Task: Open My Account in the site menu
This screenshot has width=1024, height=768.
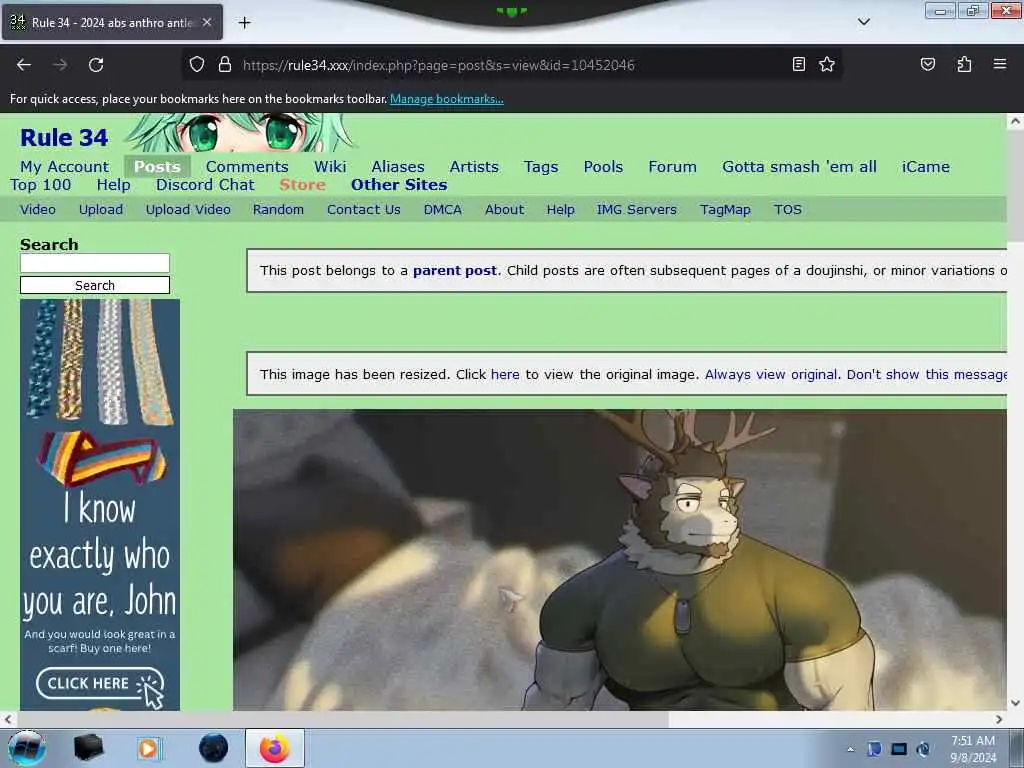Action: click(x=65, y=167)
